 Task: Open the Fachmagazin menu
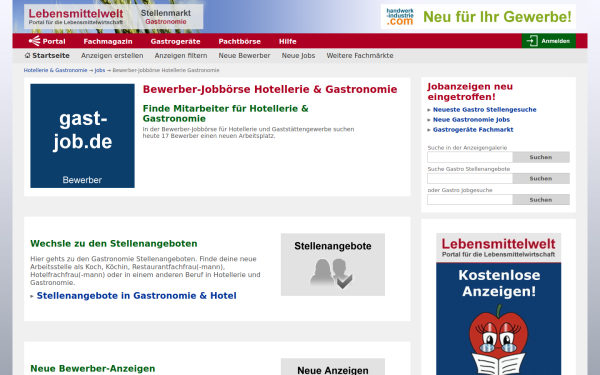coord(108,41)
